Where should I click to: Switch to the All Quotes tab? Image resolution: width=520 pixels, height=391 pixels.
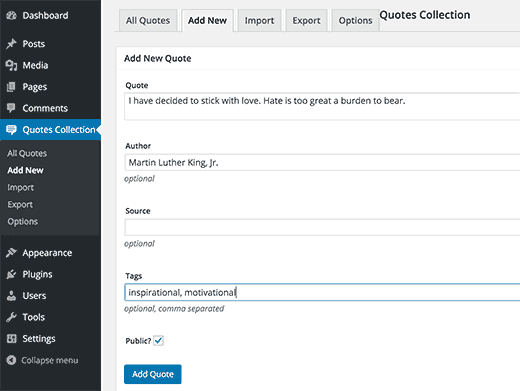pos(148,20)
